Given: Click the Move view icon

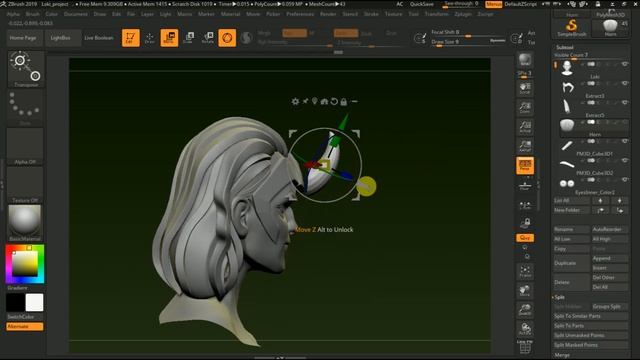Looking at the screenshot, I should click(x=525, y=291).
